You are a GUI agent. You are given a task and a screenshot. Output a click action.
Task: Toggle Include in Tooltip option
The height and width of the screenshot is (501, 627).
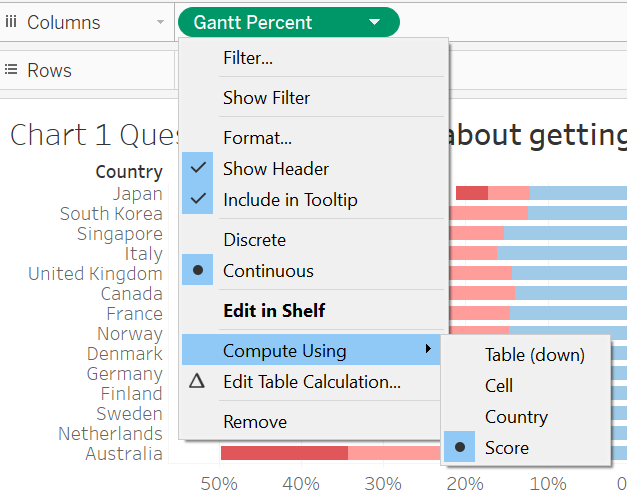coord(290,200)
